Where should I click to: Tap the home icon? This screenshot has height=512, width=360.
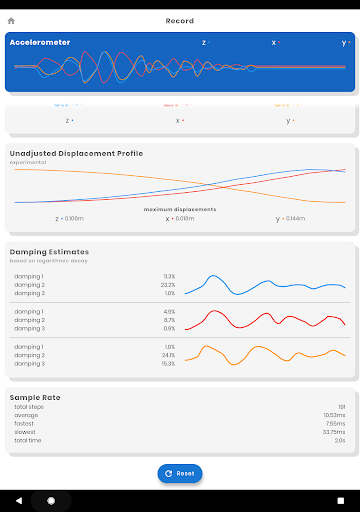pyautogui.click(x=11, y=21)
